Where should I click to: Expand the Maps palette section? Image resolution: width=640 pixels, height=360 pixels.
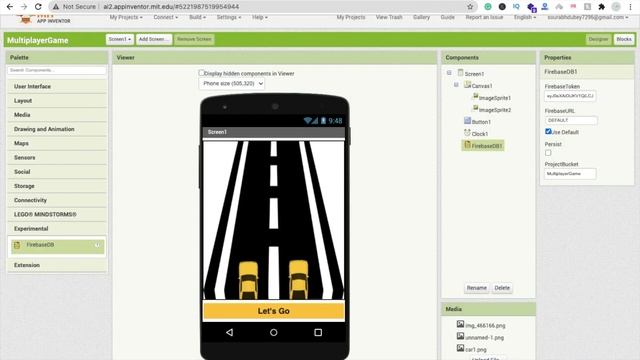57,144
